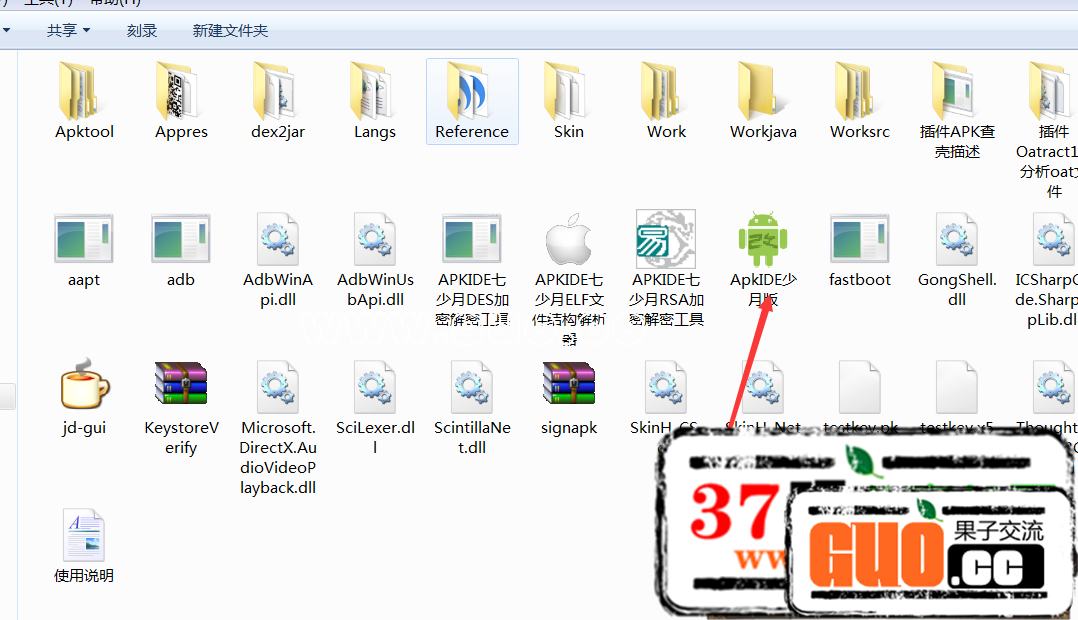Click the 刻录 toolbar button
The image size is (1078, 620).
142,31
